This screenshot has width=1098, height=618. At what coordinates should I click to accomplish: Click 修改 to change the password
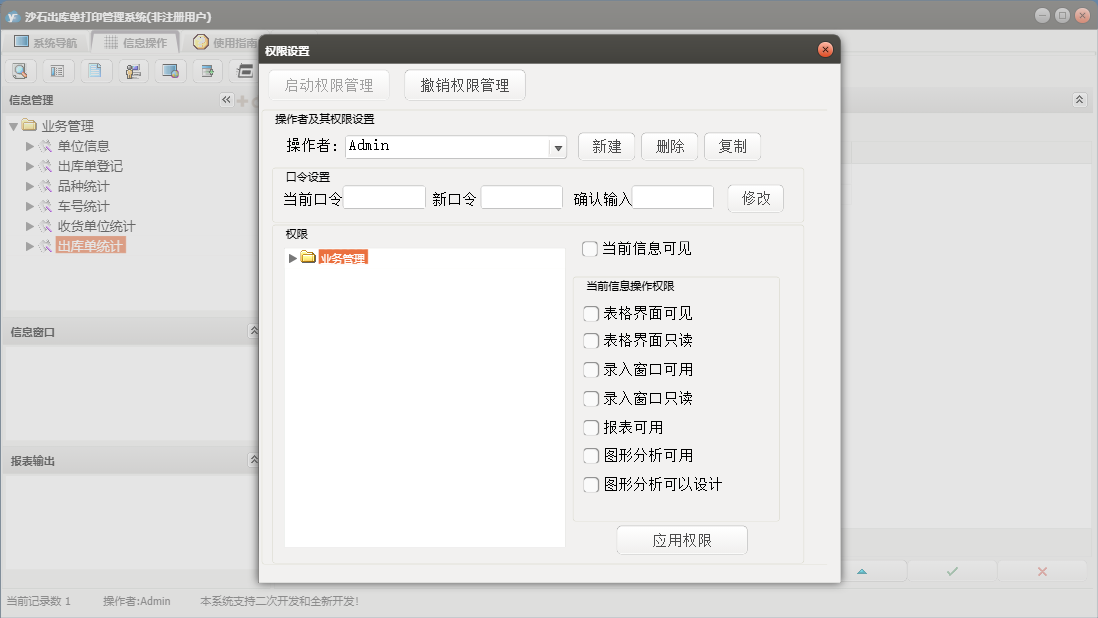coord(756,198)
